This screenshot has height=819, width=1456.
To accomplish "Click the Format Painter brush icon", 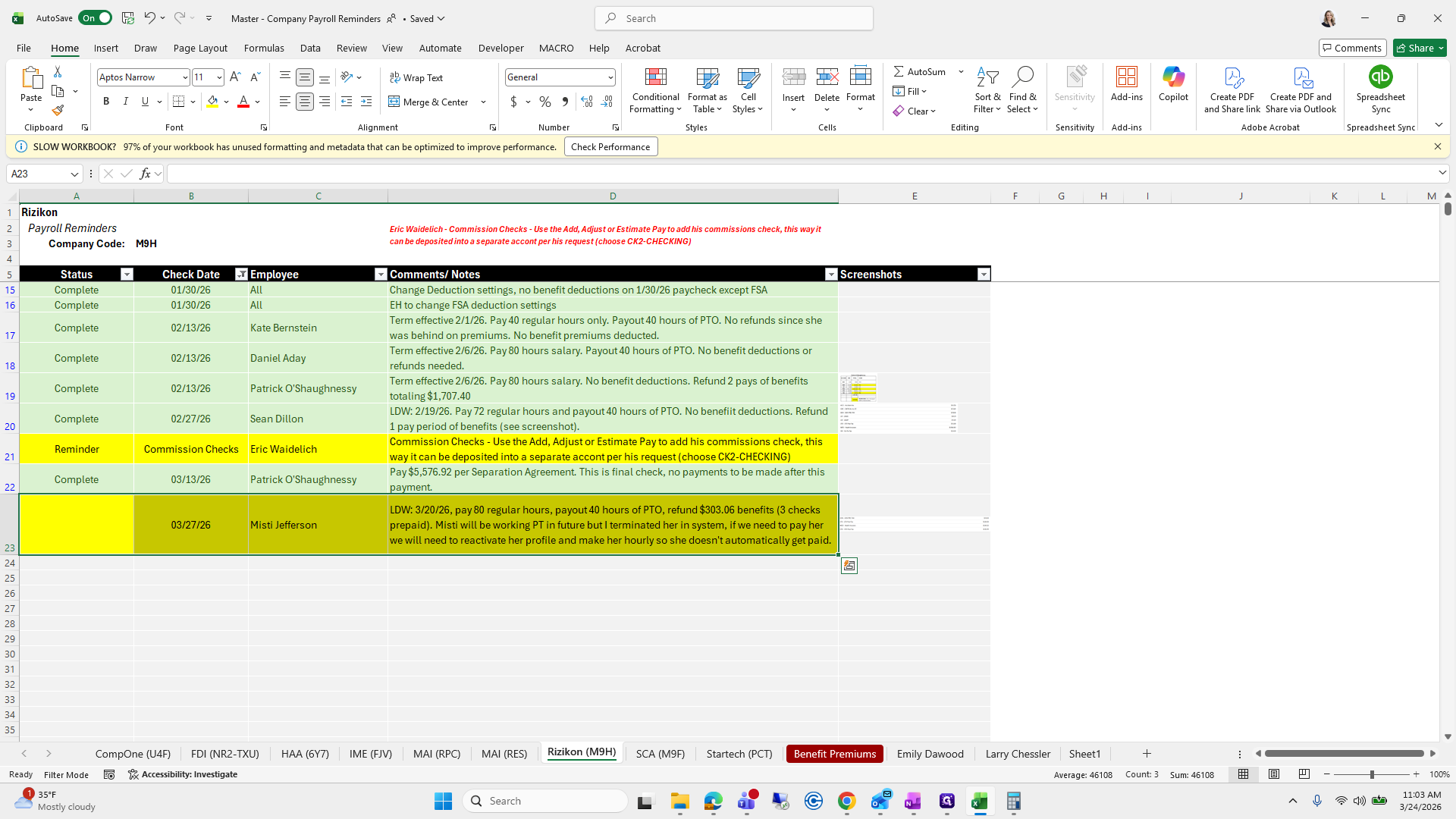I will pyautogui.click(x=58, y=111).
